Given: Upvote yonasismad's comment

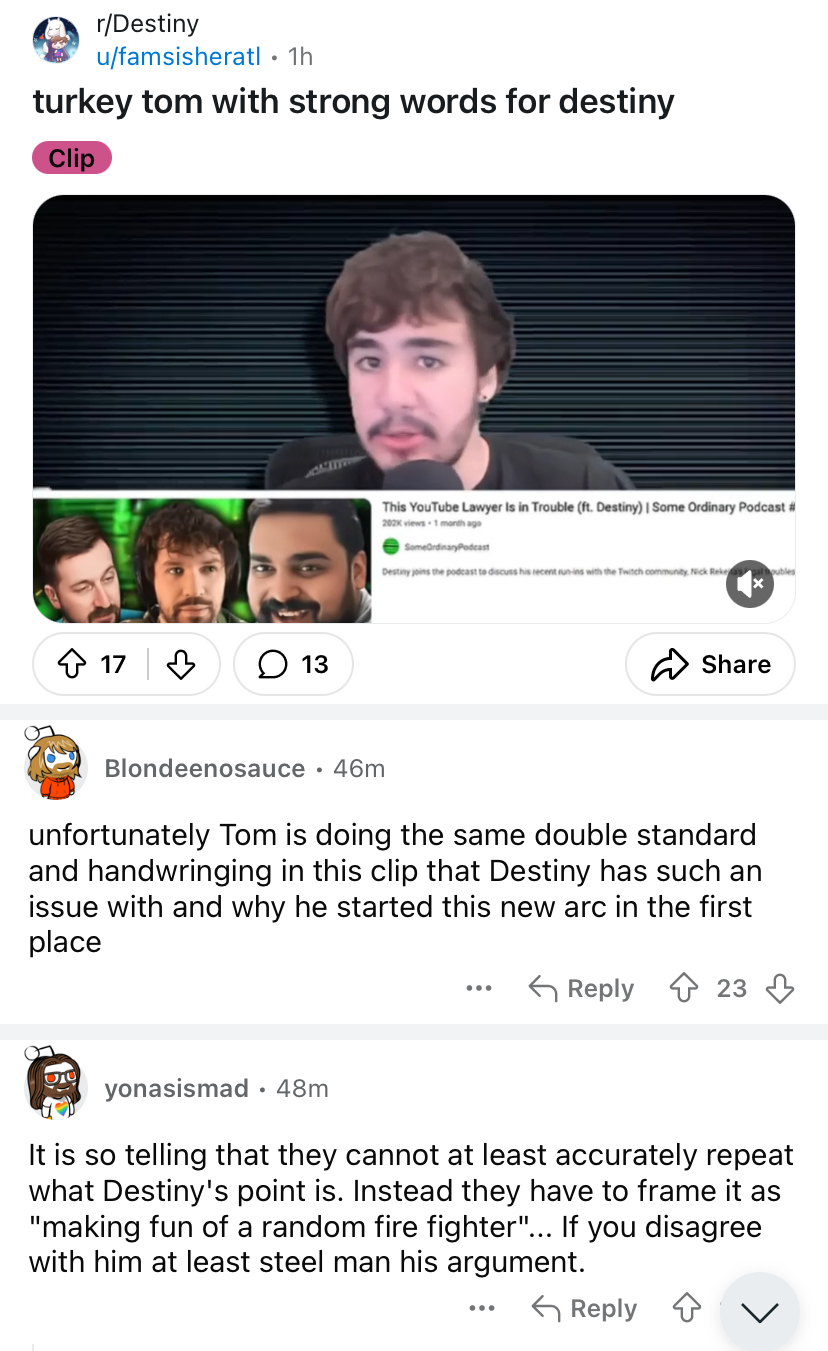Looking at the screenshot, I should [686, 1308].
